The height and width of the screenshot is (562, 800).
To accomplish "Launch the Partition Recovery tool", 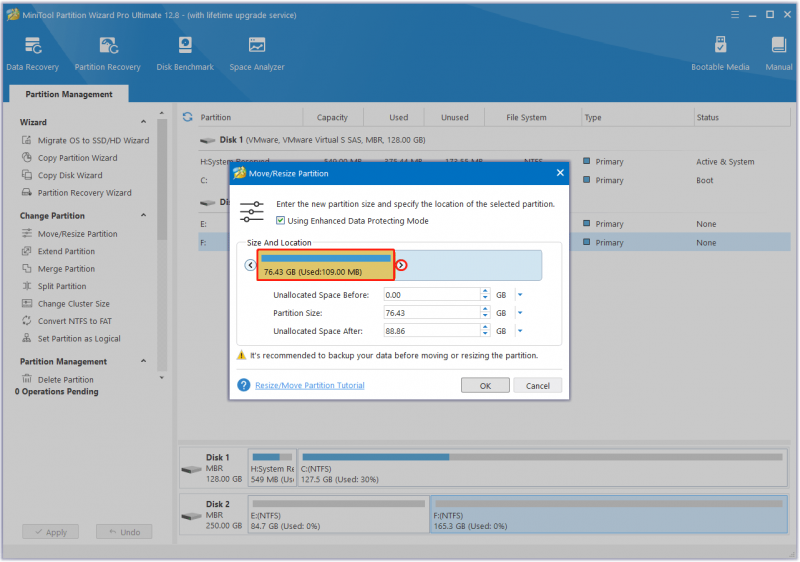I will click(x=107, y=54).
